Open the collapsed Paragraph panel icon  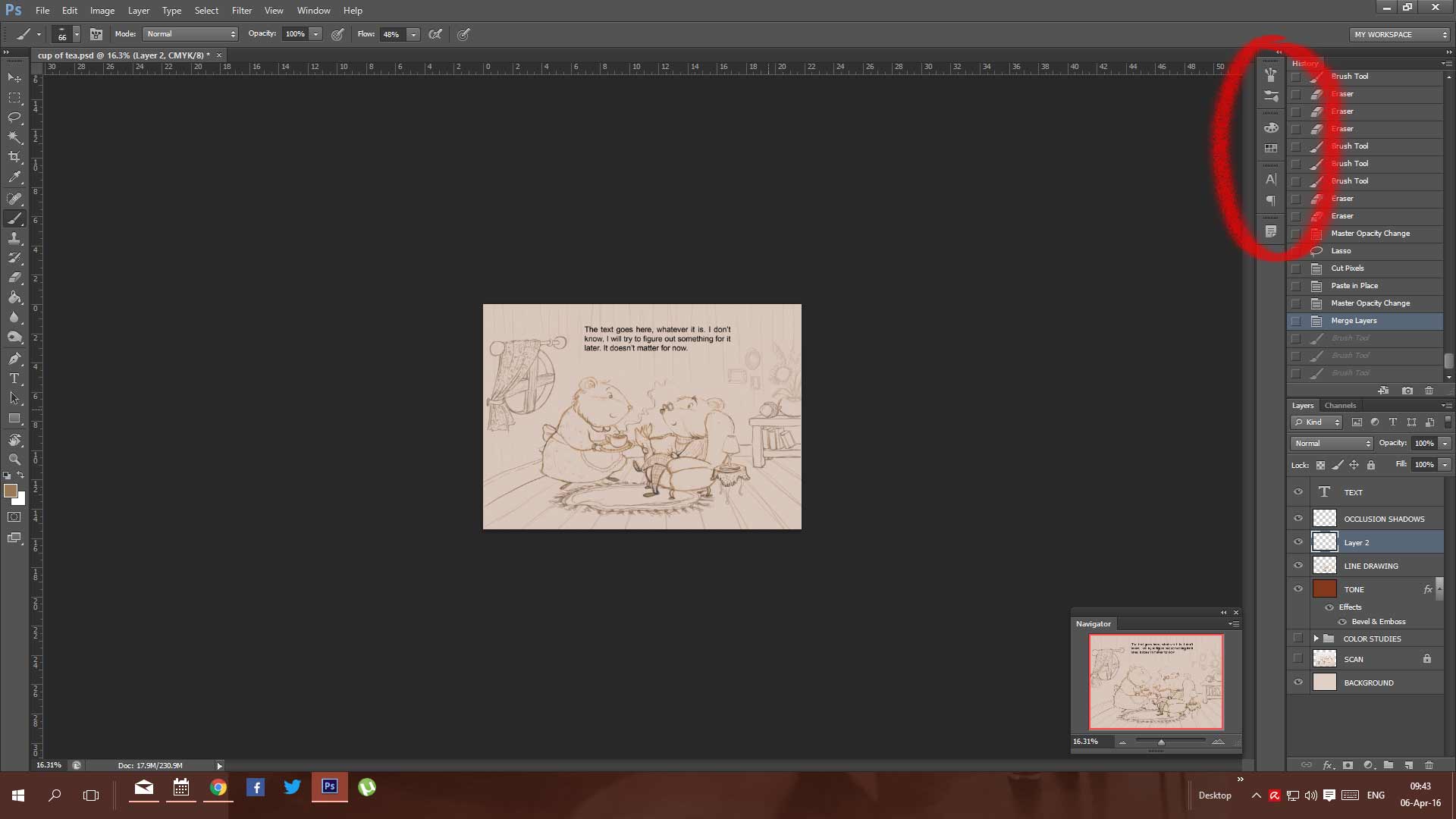point(1271,201)
